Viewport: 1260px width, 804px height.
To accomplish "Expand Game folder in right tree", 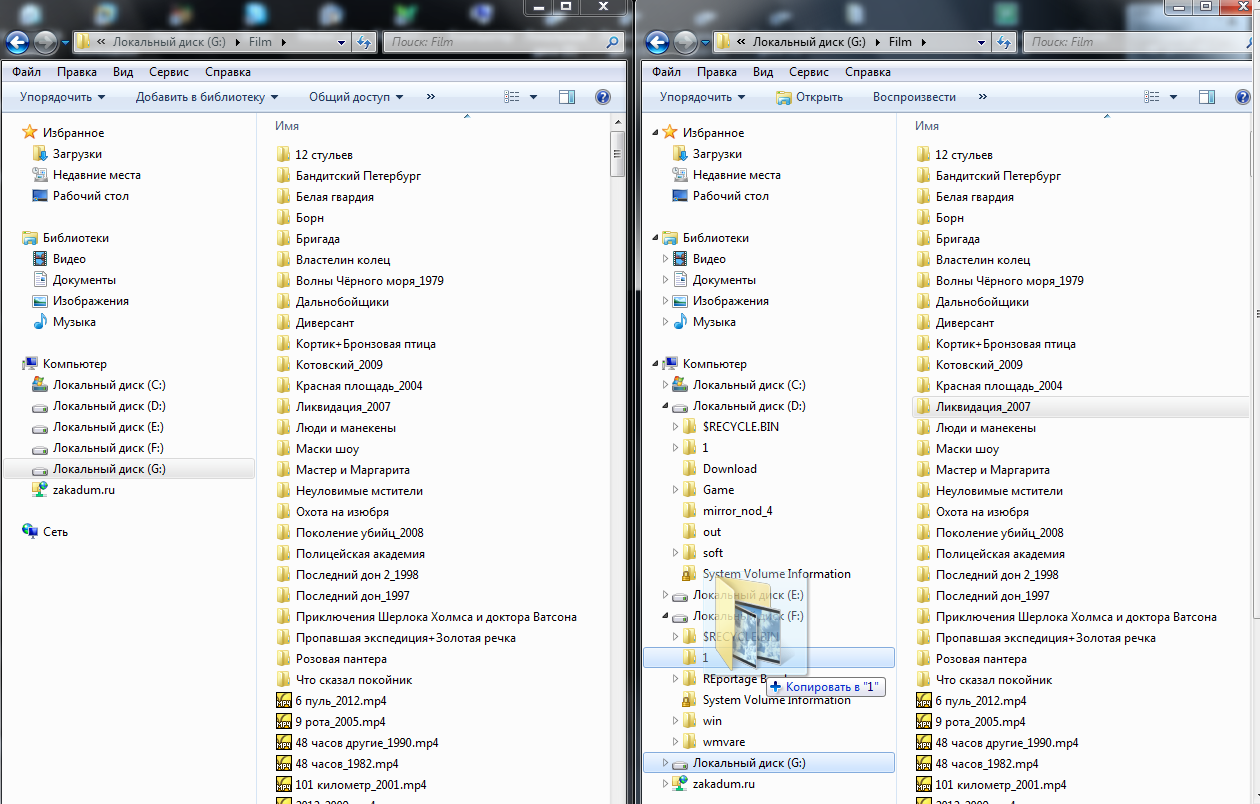I will [675, 490].
